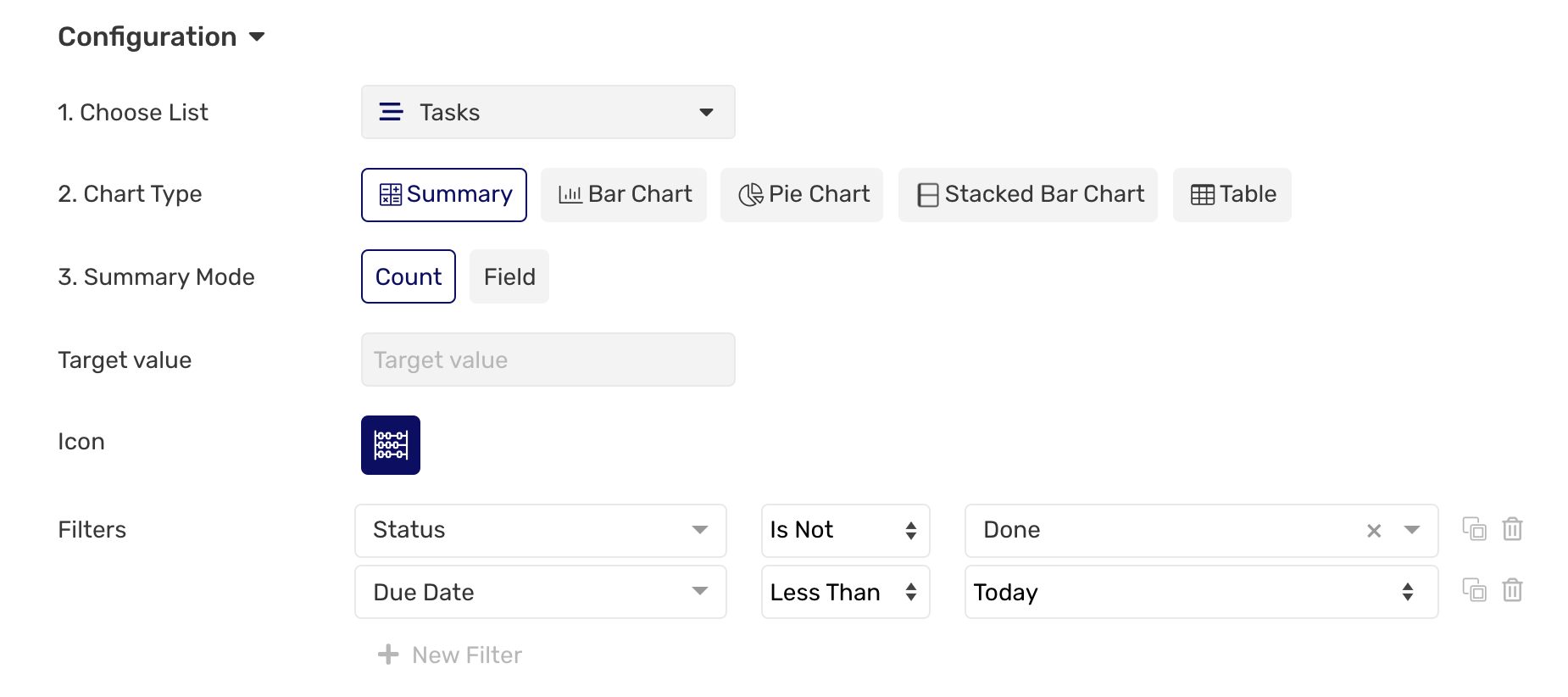1568x697 pixels.
Task: Expand the Status field dropdown
Action: (x=700, y=530)
